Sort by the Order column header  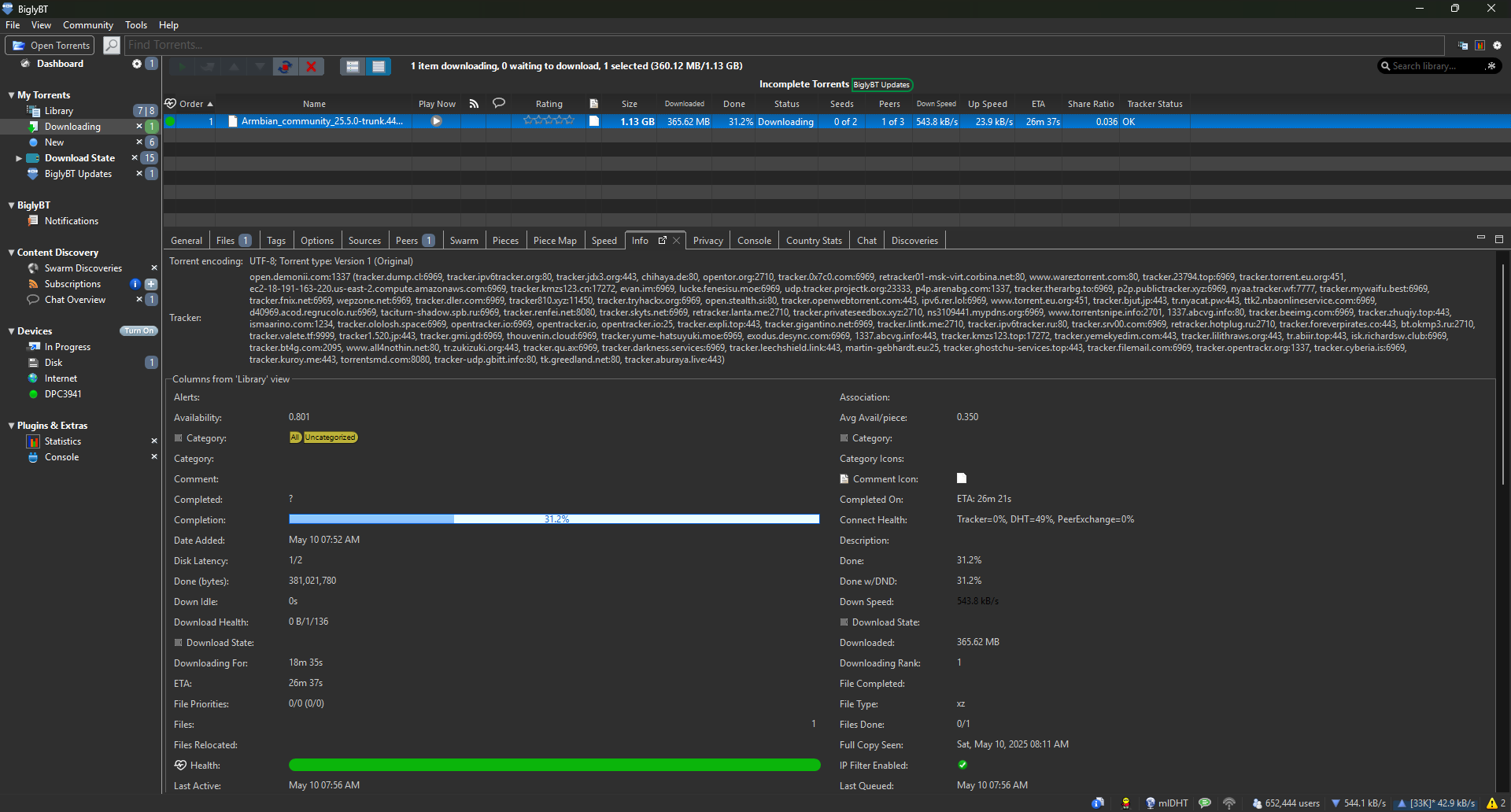(196, 104)
